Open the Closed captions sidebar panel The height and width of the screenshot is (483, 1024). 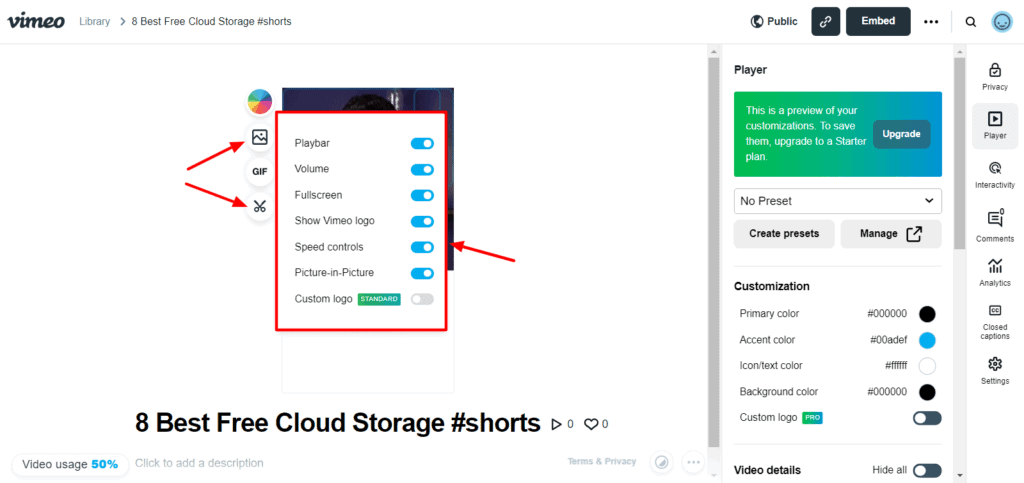995,322
